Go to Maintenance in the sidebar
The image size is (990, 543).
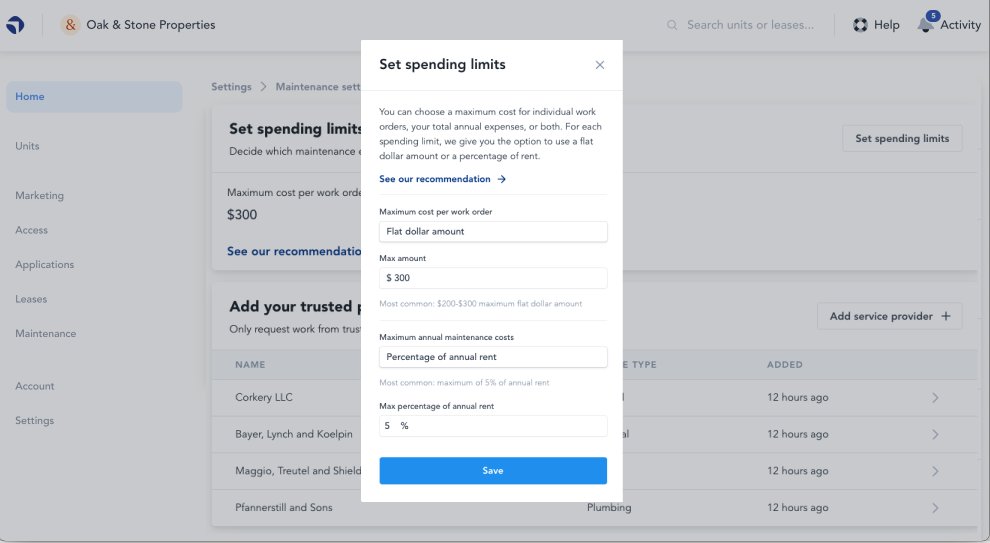(45, 333)
